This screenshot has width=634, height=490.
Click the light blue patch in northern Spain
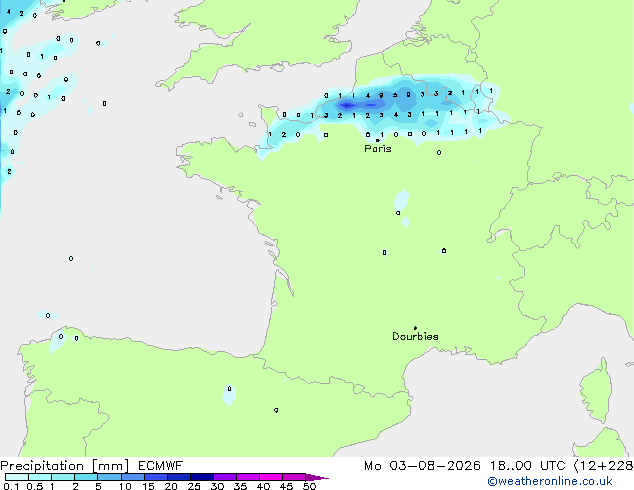coord(229,395)
